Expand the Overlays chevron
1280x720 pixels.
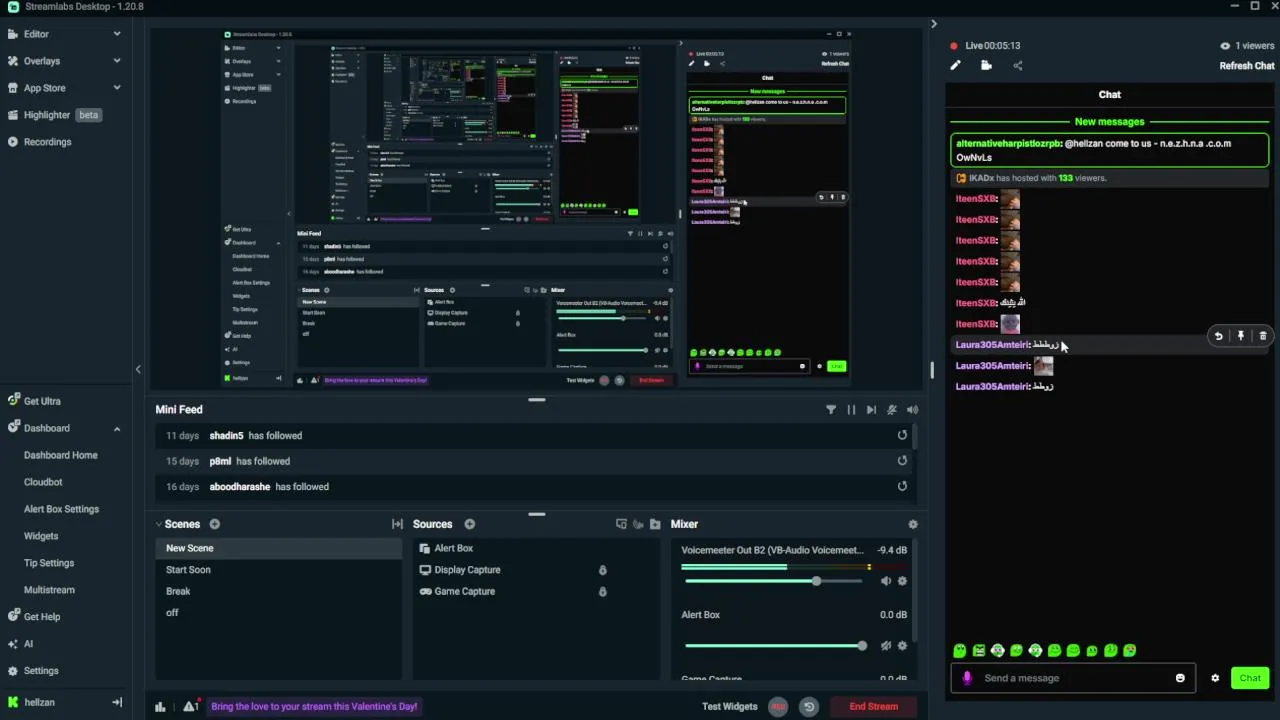[x=117, y=61]
